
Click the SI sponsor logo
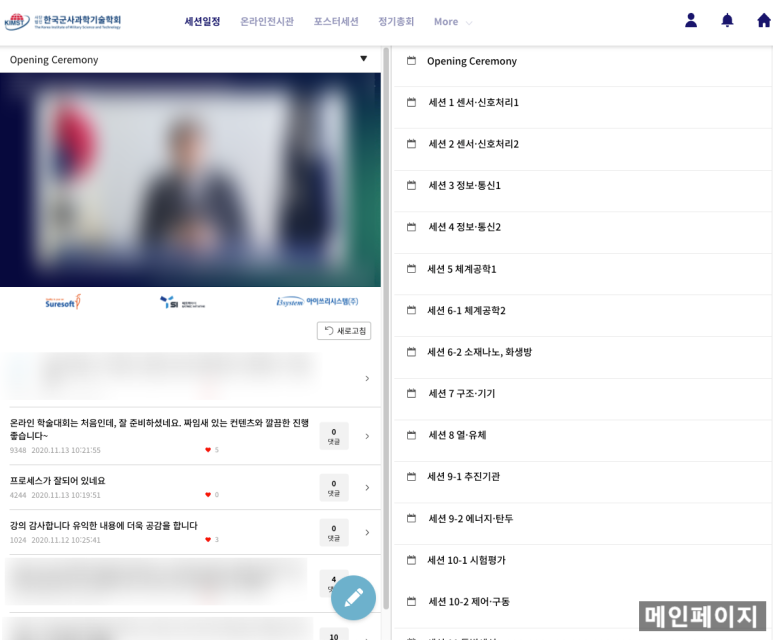point(182,302)
